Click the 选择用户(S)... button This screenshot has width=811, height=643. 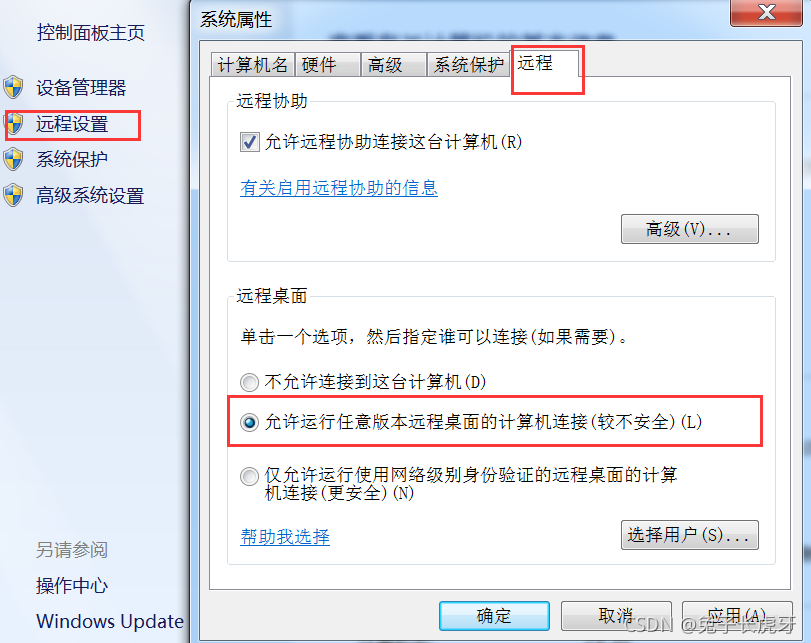(689, 535)
